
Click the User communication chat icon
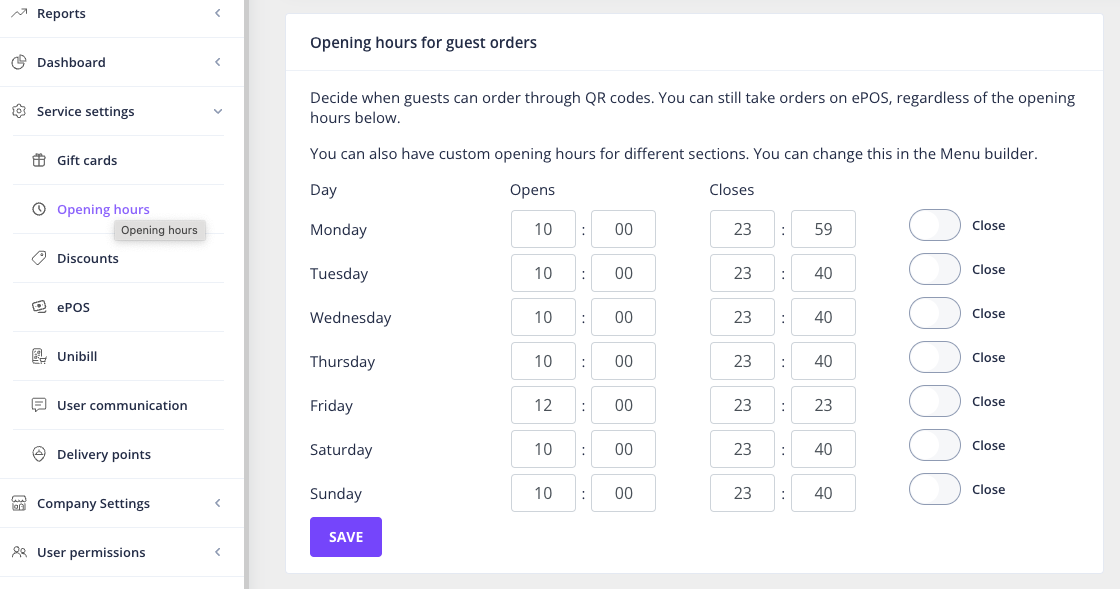click(39, 405)
